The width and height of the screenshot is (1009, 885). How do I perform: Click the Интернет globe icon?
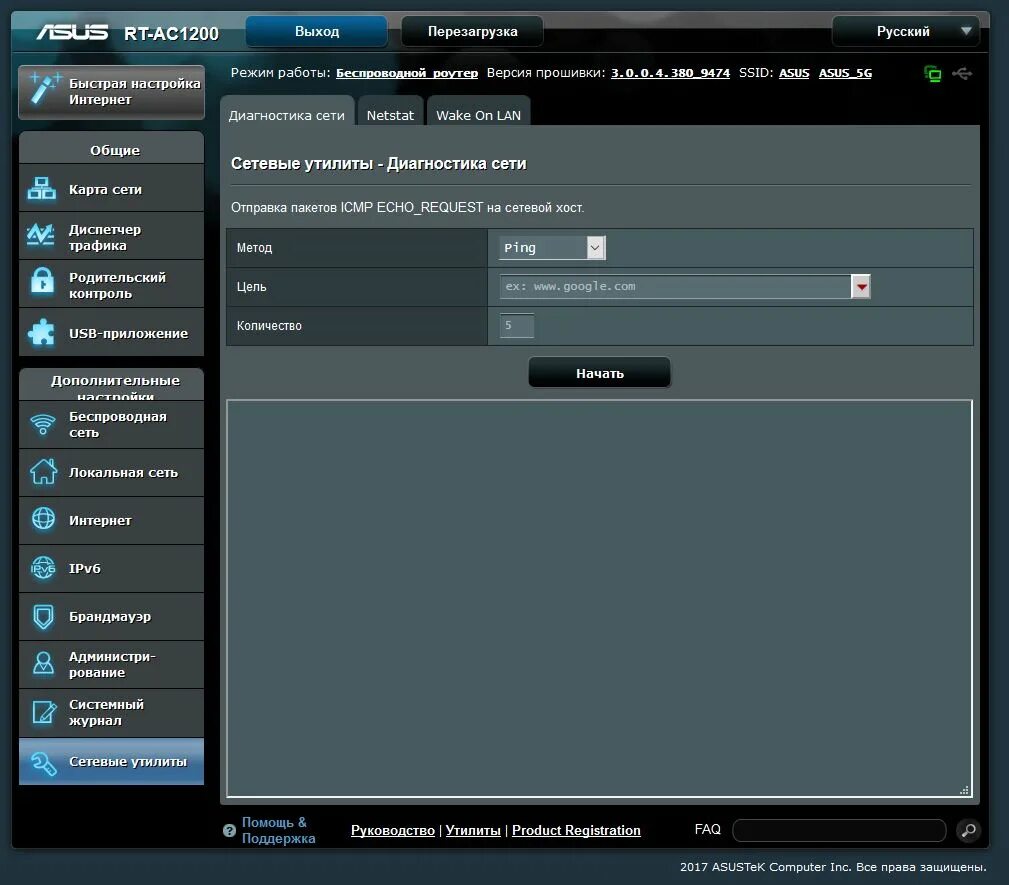[x=43, y=519]
